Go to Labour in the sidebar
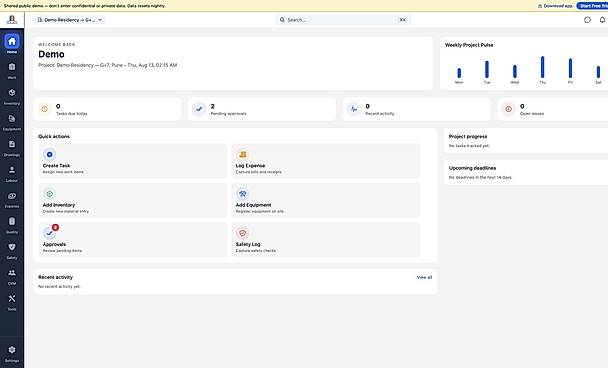The width and height of the screenshot is (608, 368). tap(12, 173)
